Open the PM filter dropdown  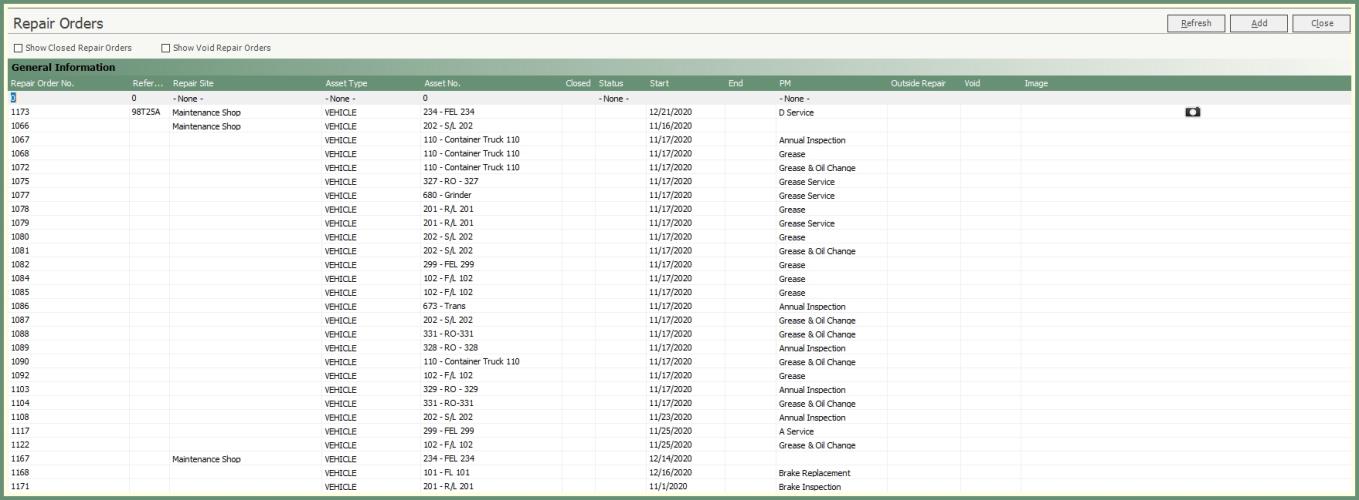pos(830,99)
